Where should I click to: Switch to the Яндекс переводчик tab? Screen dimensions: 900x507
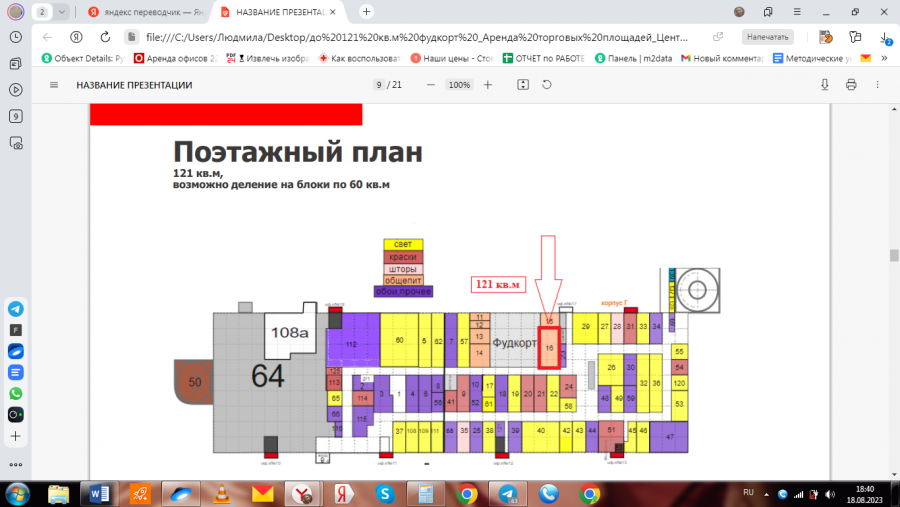(x=146, y=12)
